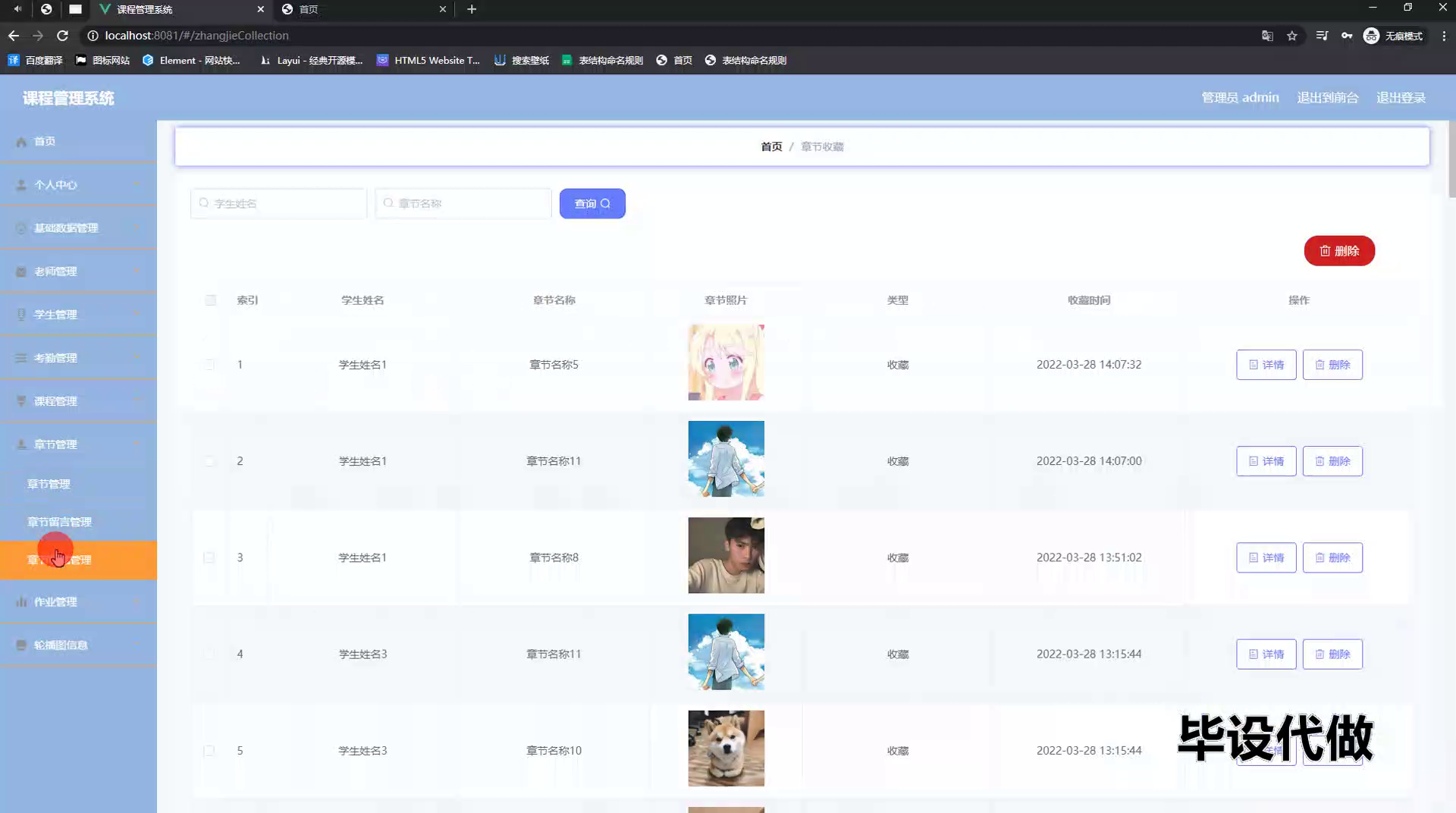Bookmark this page with star icon
The height and width of the screenshot is (813, 1456).
click(x=1292, y=36)
